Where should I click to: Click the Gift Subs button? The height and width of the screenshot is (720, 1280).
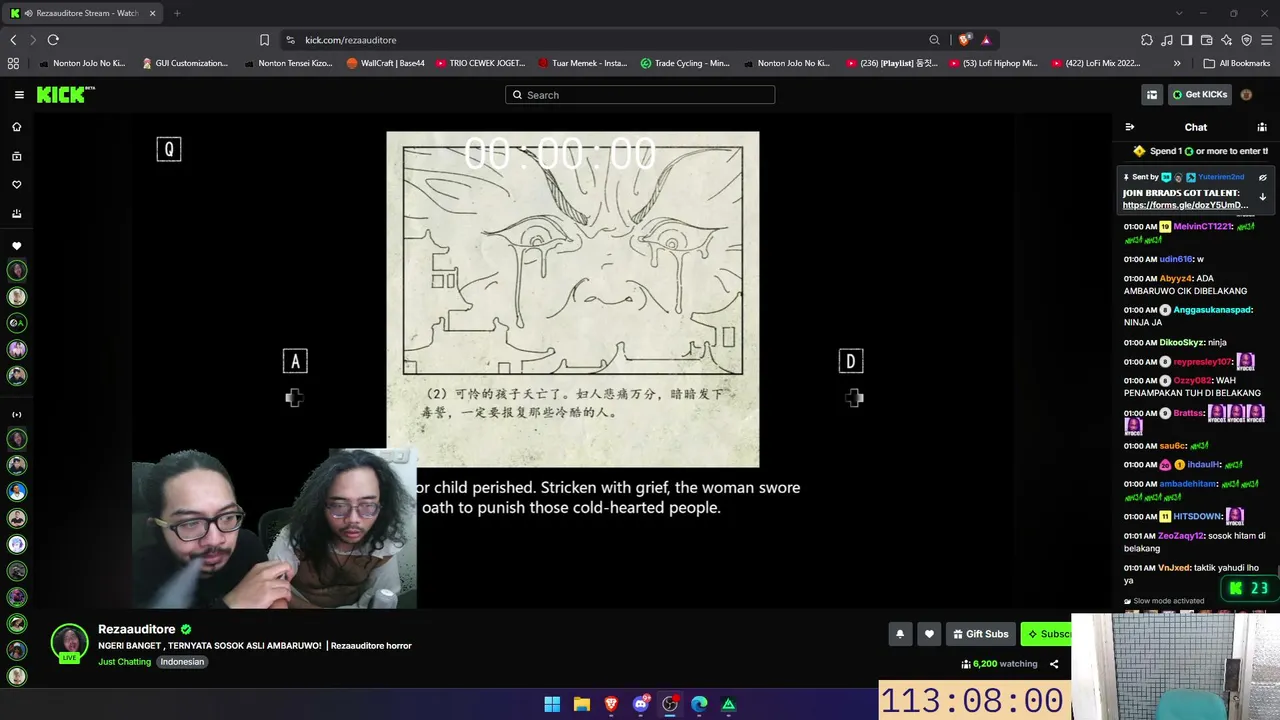(980, 634)
